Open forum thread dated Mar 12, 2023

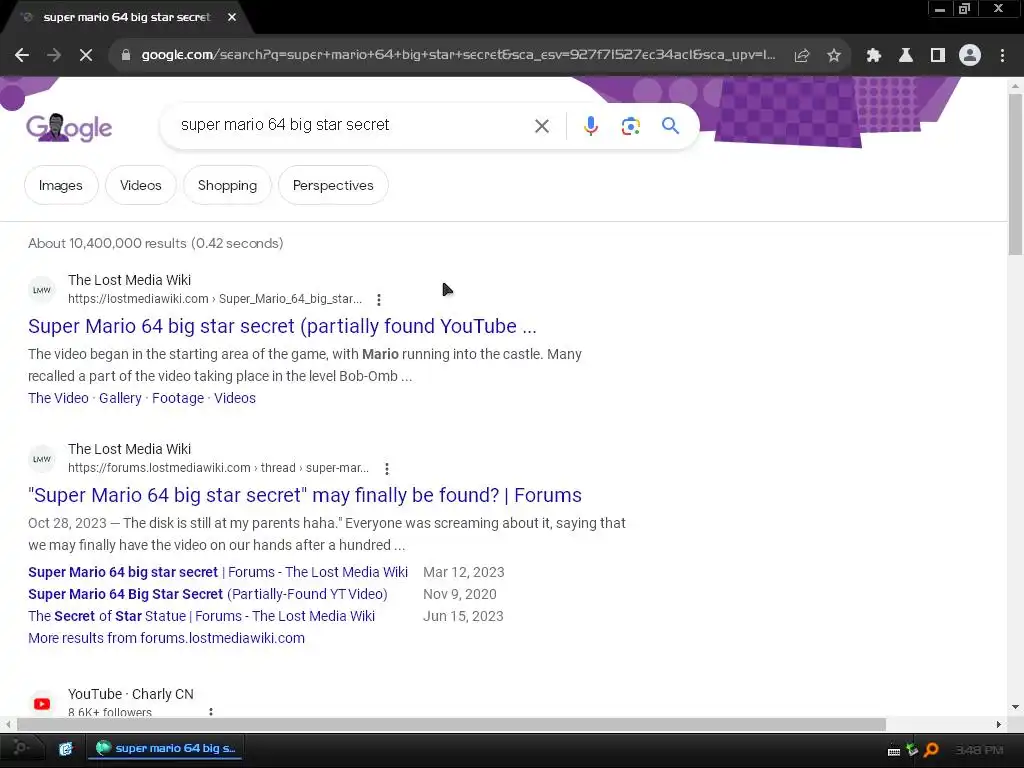click(x=217, y=572)
